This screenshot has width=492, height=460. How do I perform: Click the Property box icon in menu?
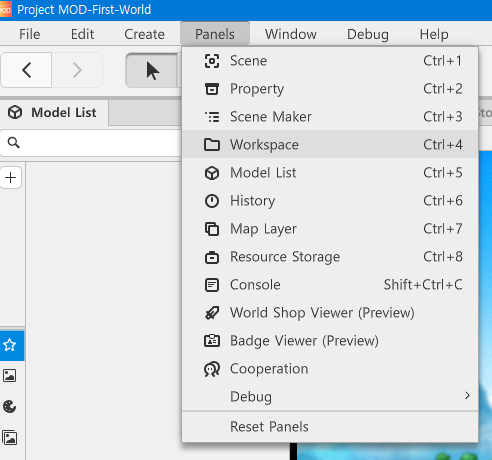point(212,89)
